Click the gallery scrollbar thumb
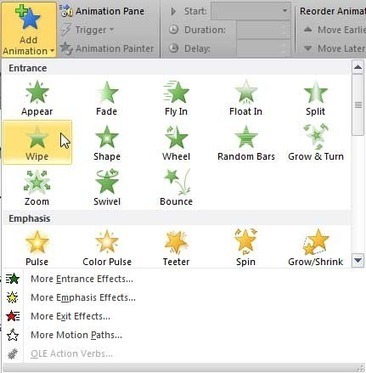366x373 pixels. (x=358, y=105)
